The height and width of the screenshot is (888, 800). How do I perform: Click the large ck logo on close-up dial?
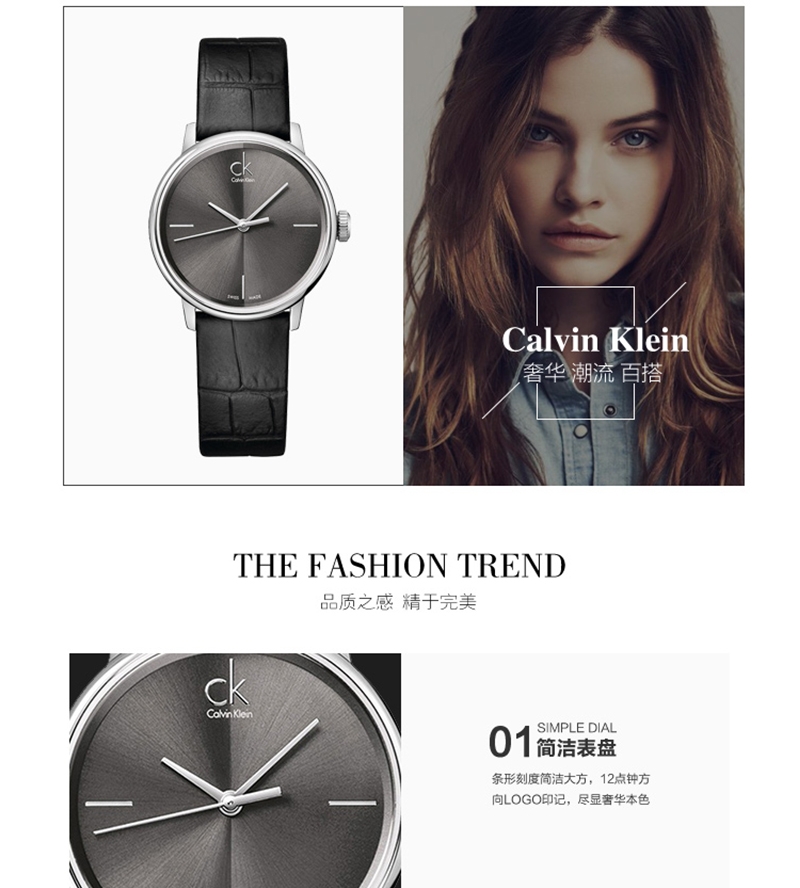coord(229,689)
